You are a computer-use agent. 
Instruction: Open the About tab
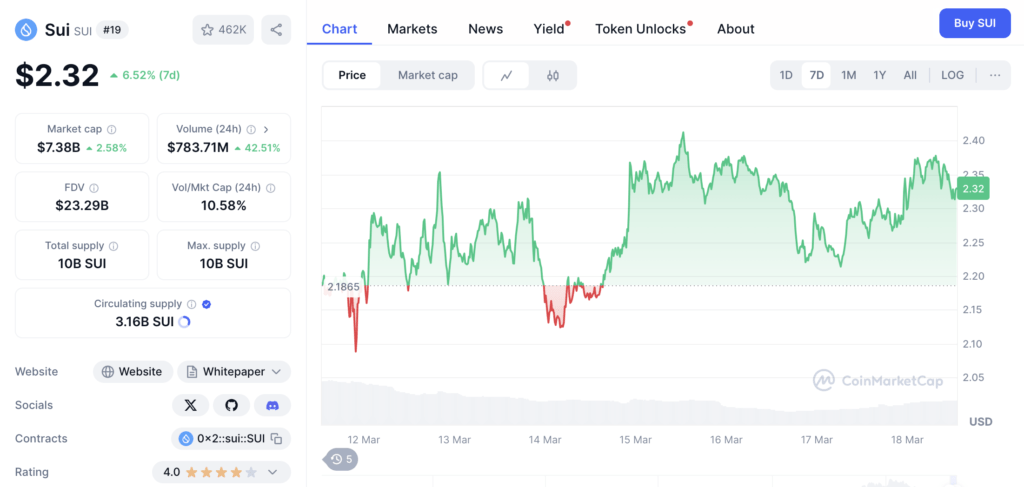click(x=735, y=29)
